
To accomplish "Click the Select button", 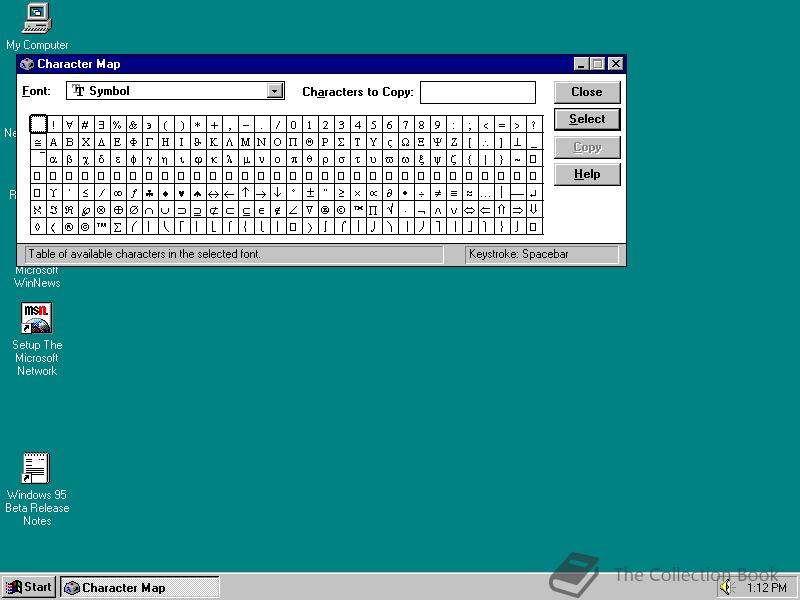I will (587, 119).
